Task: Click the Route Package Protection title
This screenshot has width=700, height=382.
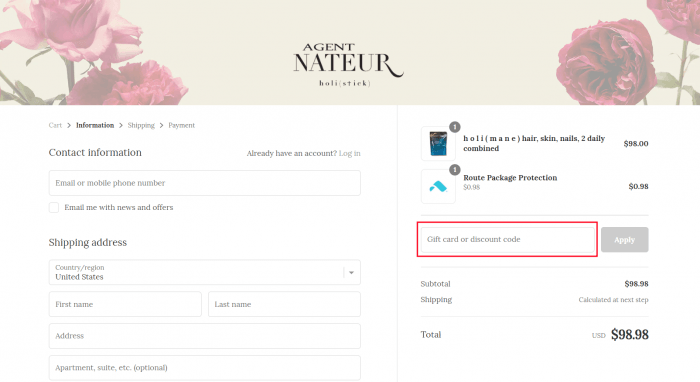Action: [x=510, y=178]
